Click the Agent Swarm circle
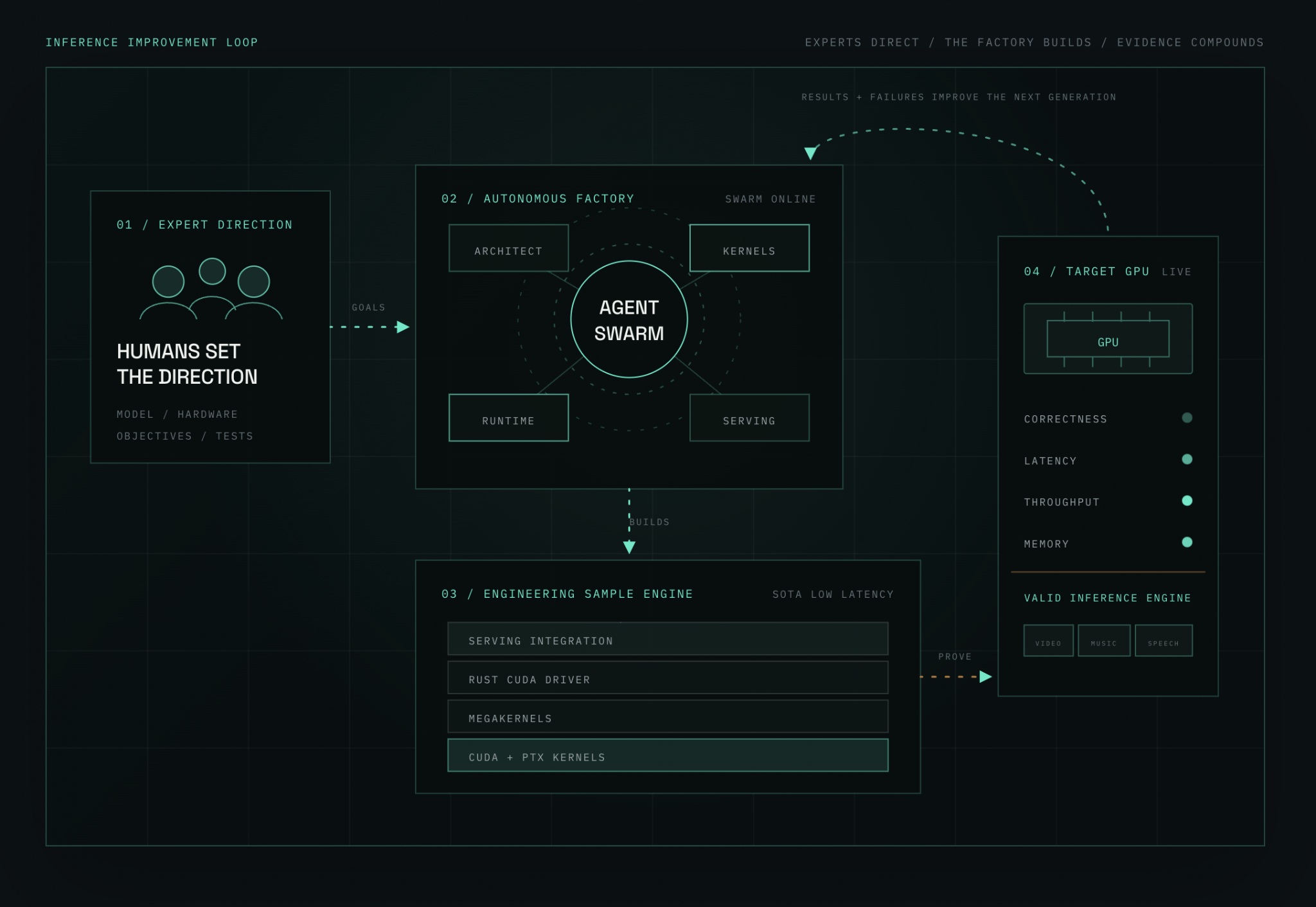Screen dimensions: 1316x907 629,319
